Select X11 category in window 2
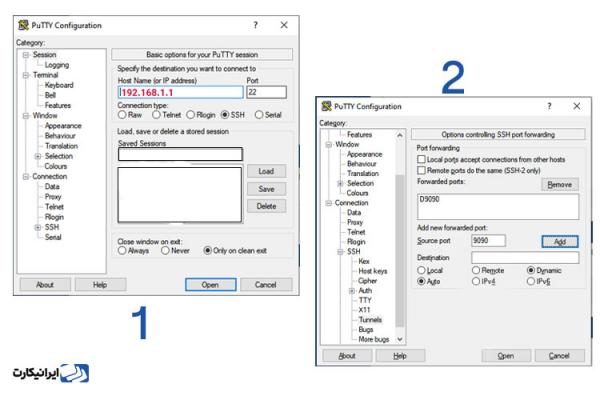 click(364, 310)
